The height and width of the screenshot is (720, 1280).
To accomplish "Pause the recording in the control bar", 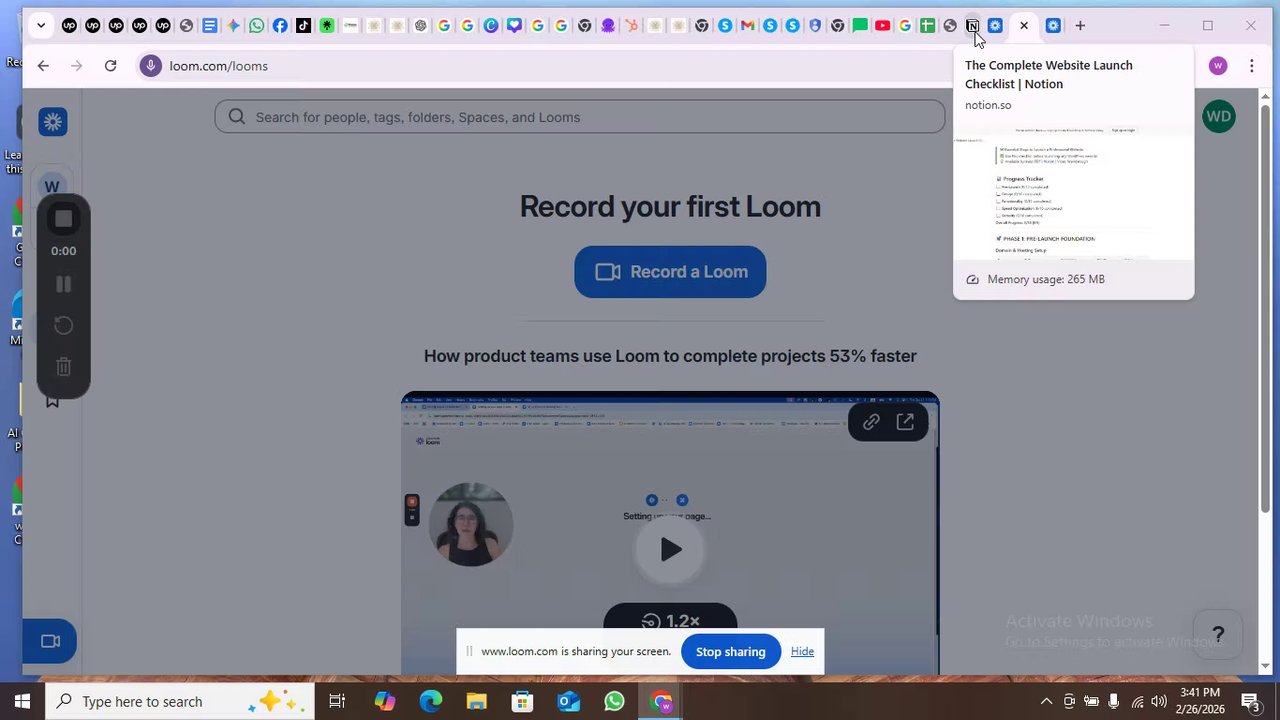I will click(63, 285).
